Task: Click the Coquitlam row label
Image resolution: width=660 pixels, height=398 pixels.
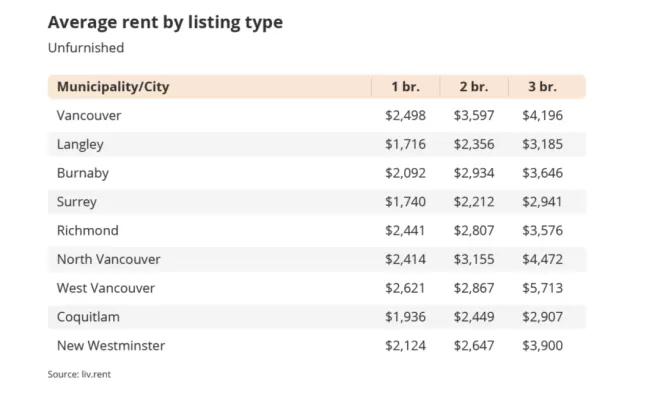Action: tap(88, 317)
